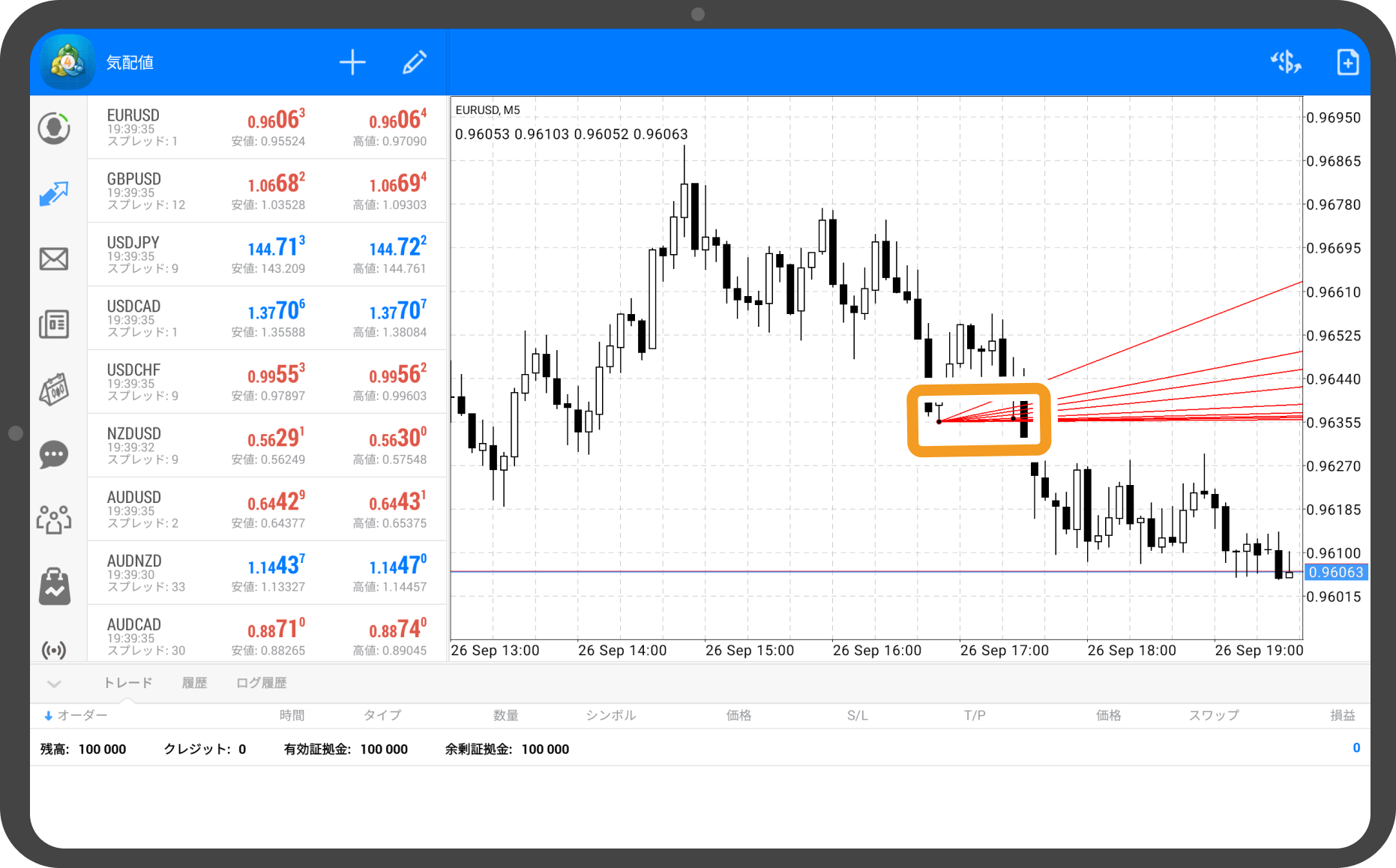Open the economic calendar icon
Screen dimensions: 1396x868
(x=54, y=389)
